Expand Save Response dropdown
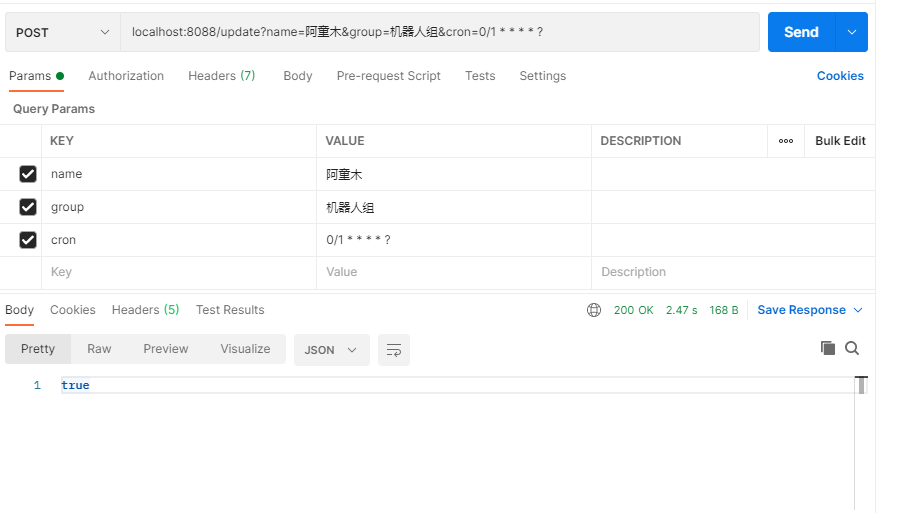The image size is (916, 513). (858, 310)
